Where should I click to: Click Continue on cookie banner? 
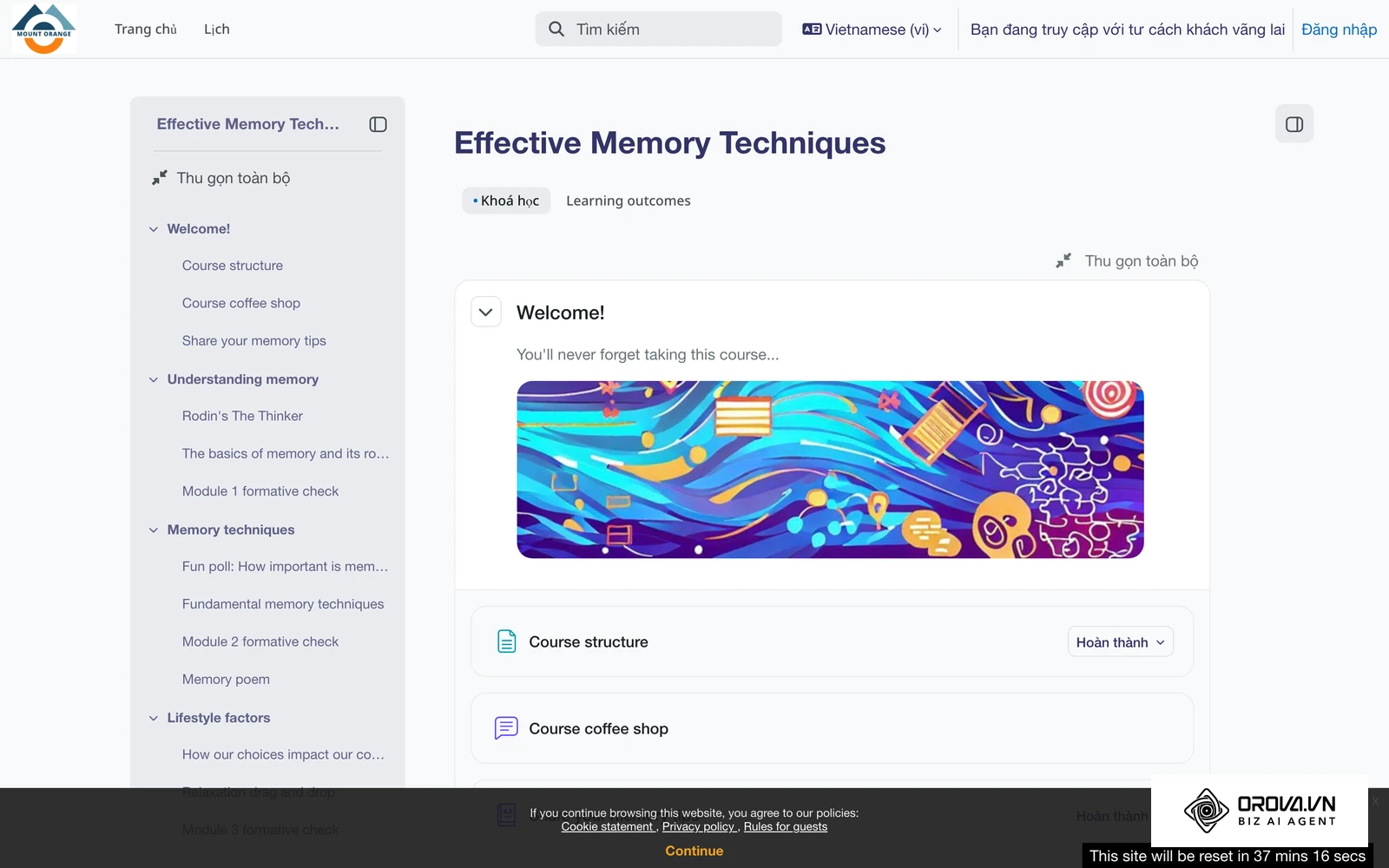click(x=694, y=851)
